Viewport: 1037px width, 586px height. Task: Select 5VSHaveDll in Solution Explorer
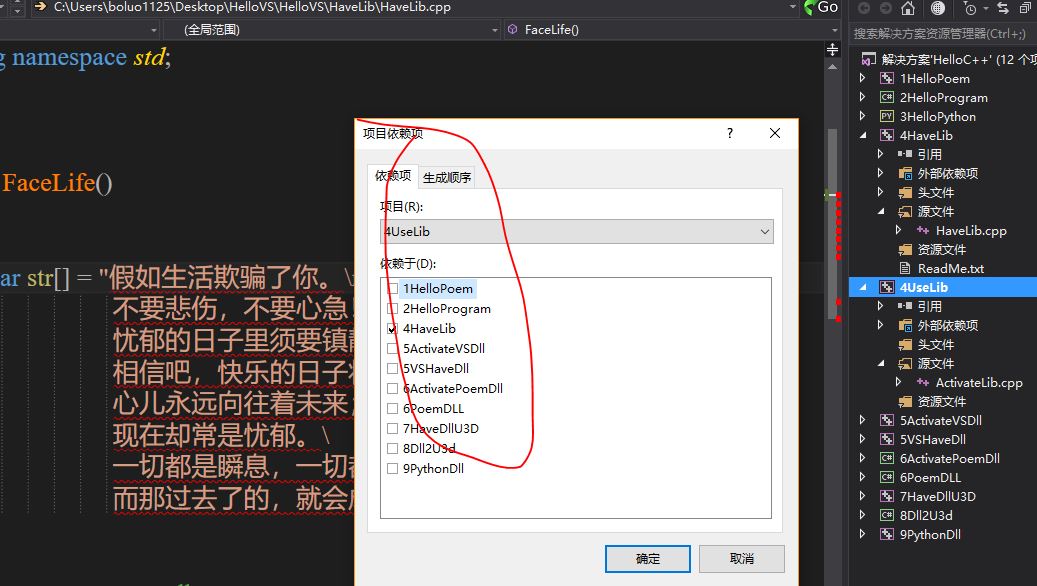(933, 440)
